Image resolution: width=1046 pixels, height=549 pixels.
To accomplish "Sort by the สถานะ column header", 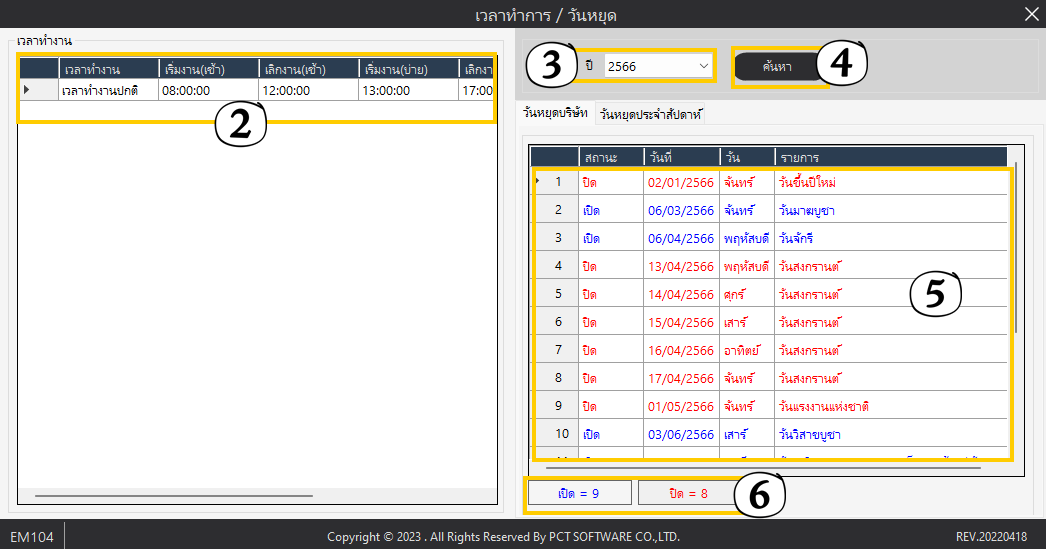I will click(x=610, y=157).
